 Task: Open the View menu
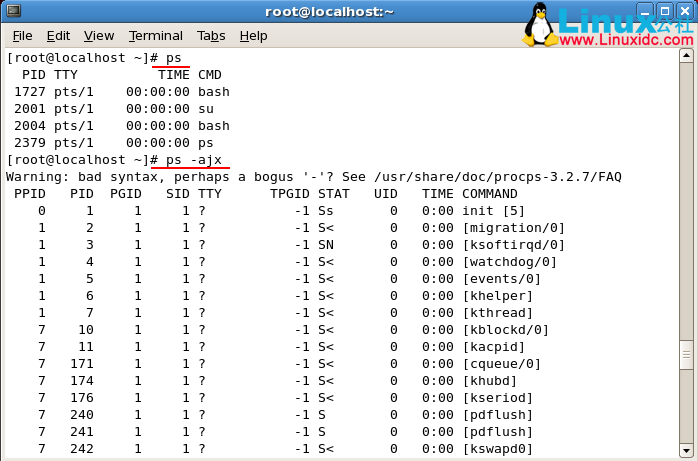(x=99, y=36)
